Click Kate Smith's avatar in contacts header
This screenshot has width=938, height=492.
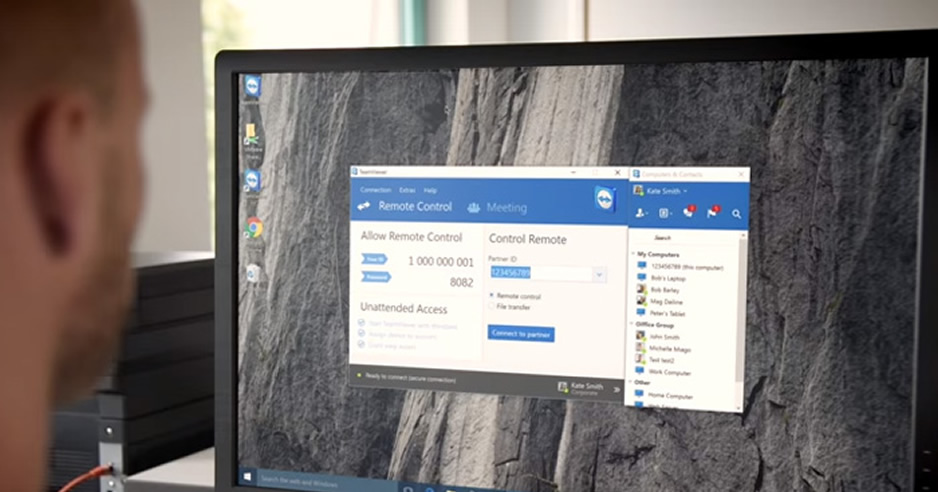pyautogui.click(x=638, y=190)
